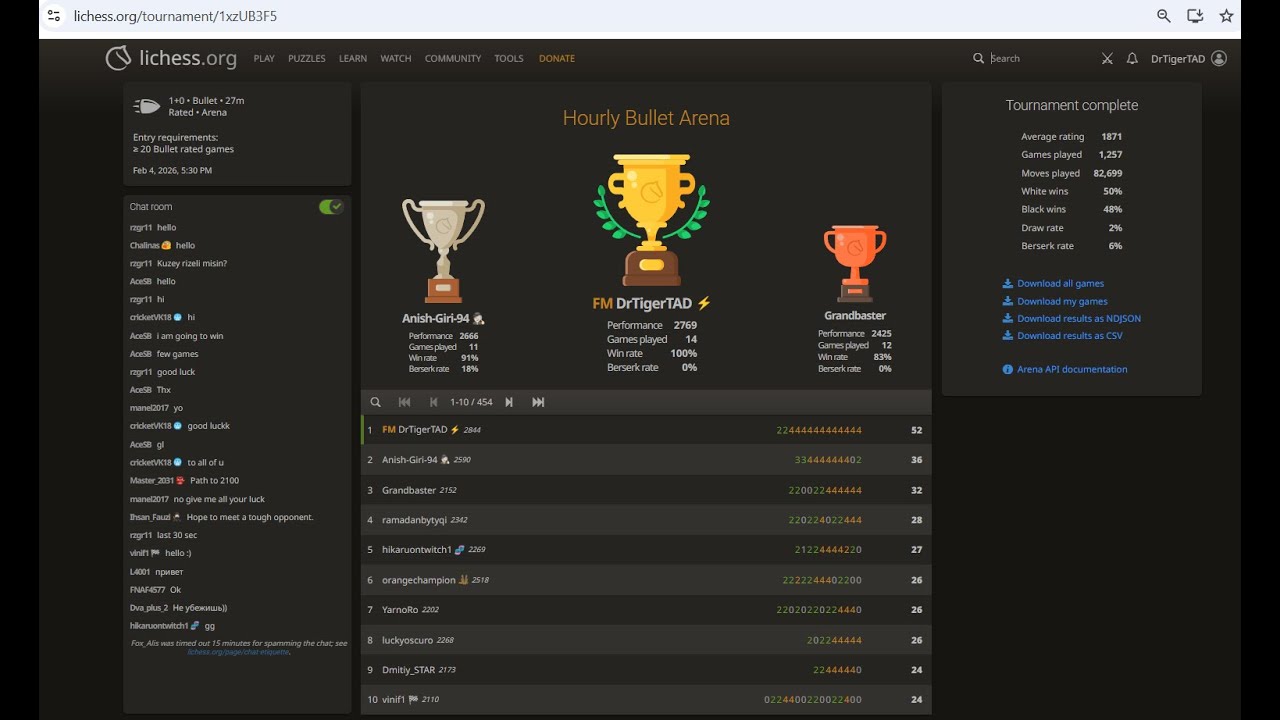This screenshot has width=1280, height=720.
Task: Open the COMMUNITY menu
Action: 453,59
